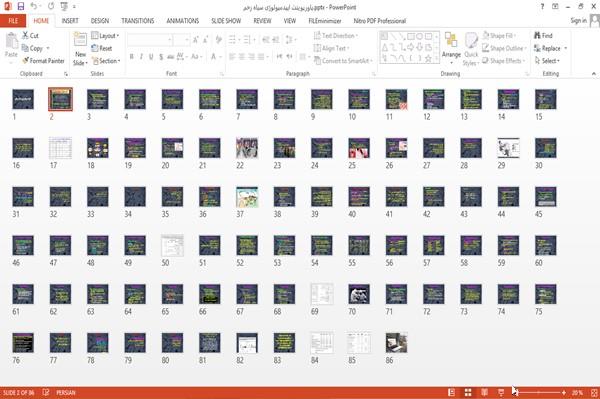This screenshot has width=600, height=399.
Task: Open the Nitro PDF Professional tab
Action: pyautogui.click(x=380, y=21)
